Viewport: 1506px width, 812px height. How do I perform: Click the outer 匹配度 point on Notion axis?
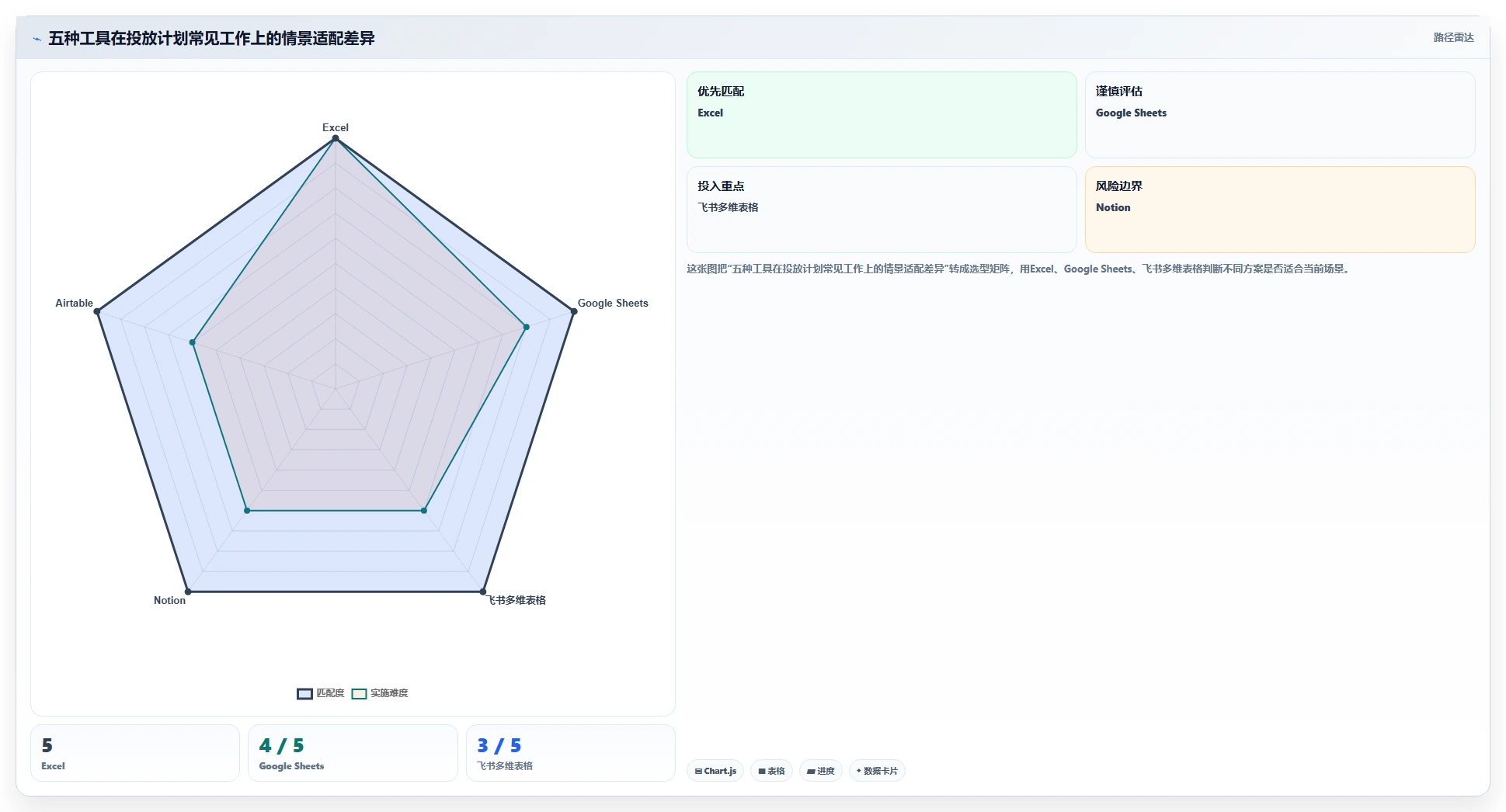click(x=188, y=592)
